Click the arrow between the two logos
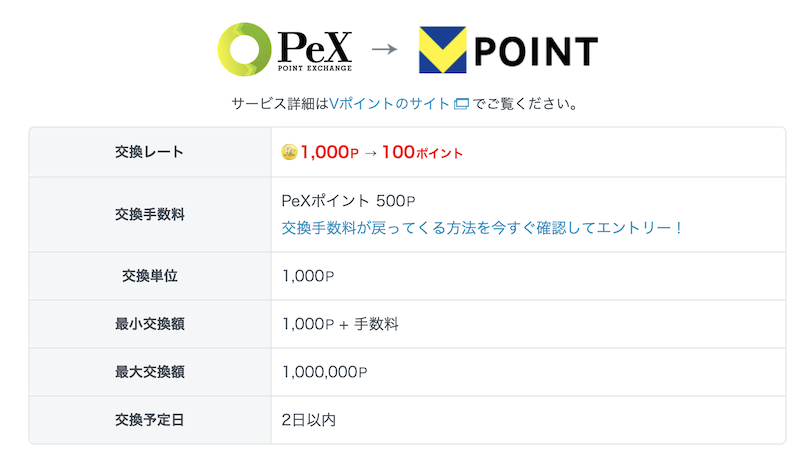The width and height of the screenshot is (810, 458). click(385, 50)
